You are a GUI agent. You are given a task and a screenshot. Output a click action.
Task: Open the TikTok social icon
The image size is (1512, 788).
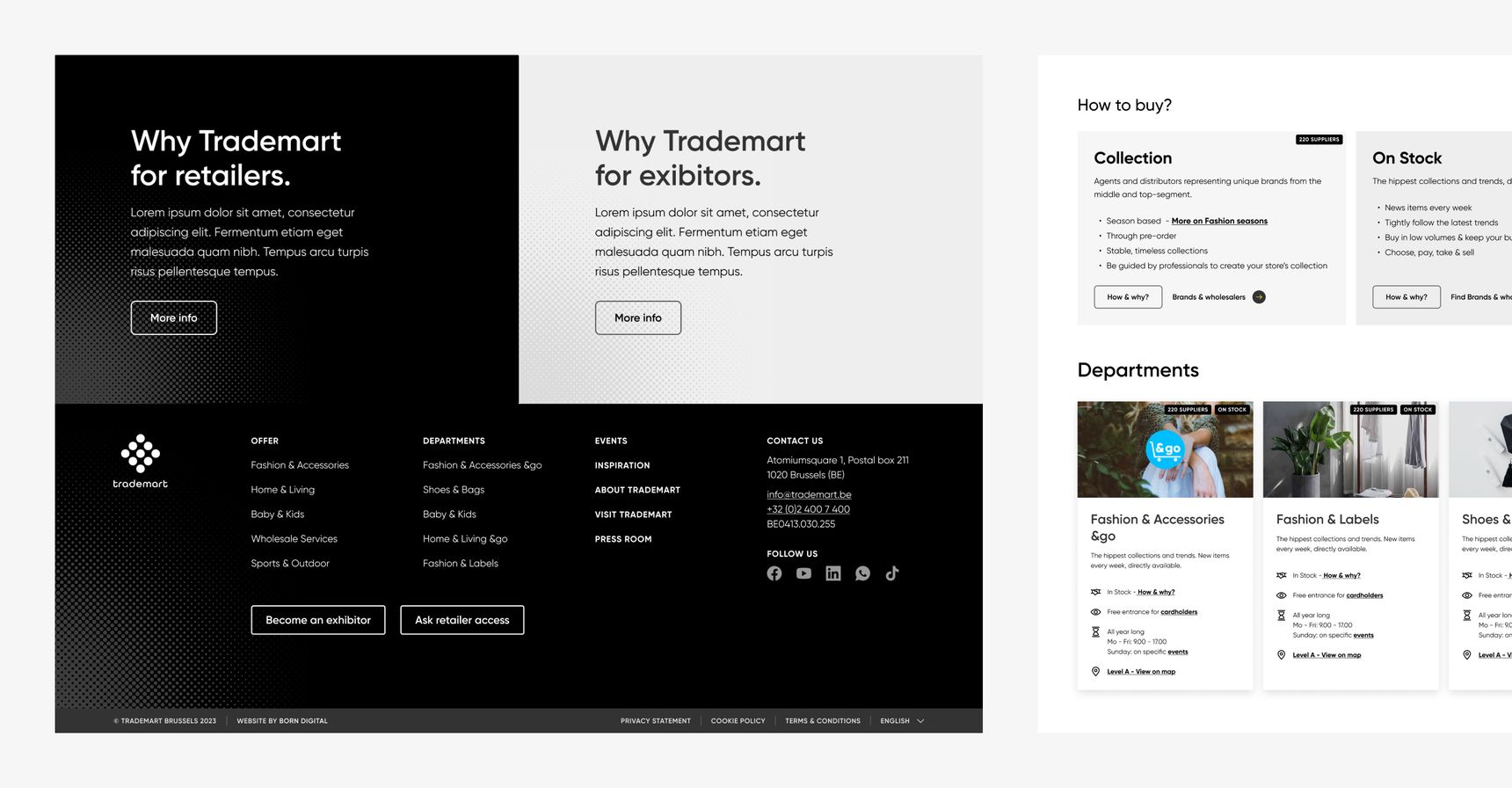click(x=892, y=573)
